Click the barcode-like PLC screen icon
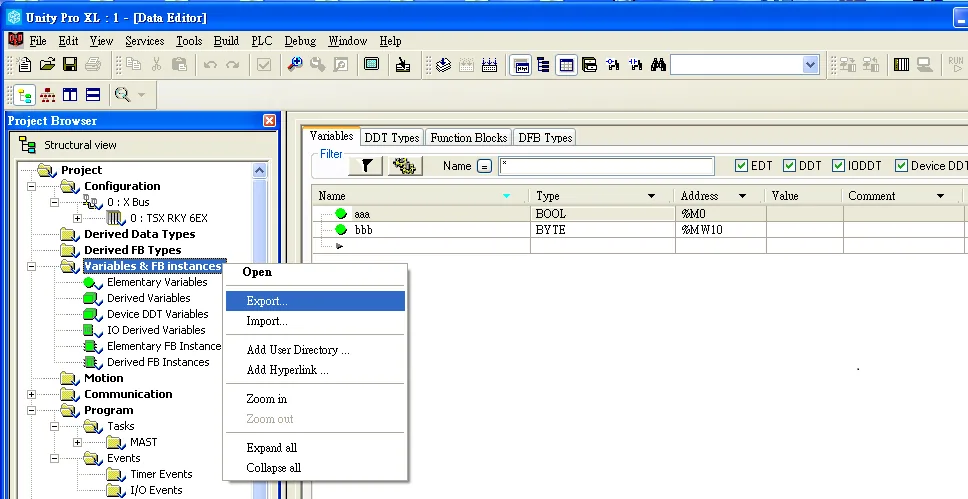Image resolution: width=968 pixels, height=499 pixels. click(901, 64)
